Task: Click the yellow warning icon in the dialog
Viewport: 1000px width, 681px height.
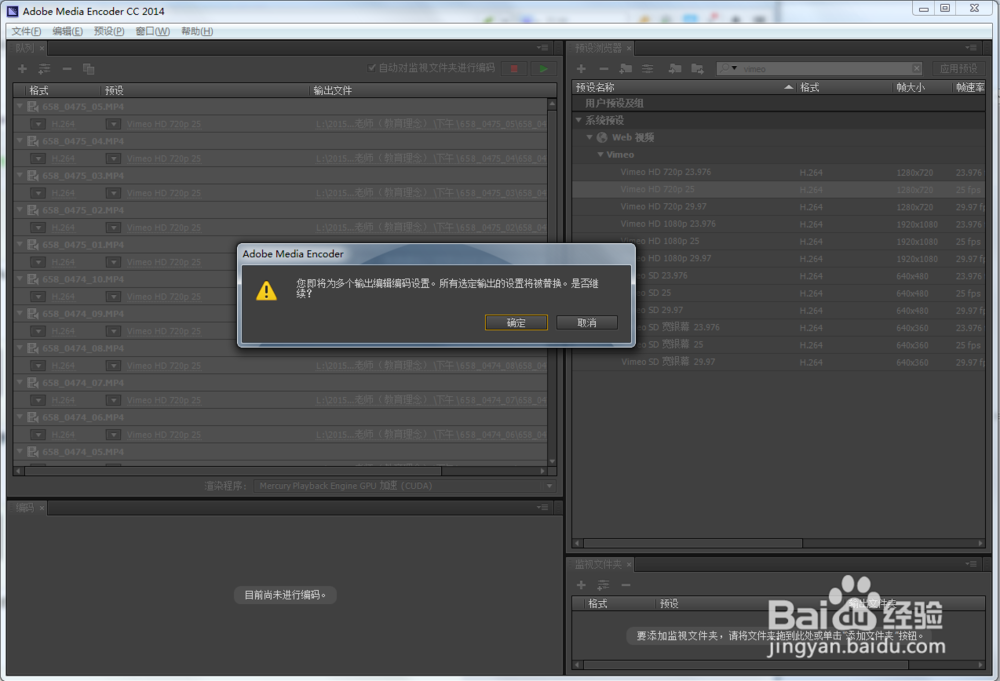Action: [x=266, y=291]
